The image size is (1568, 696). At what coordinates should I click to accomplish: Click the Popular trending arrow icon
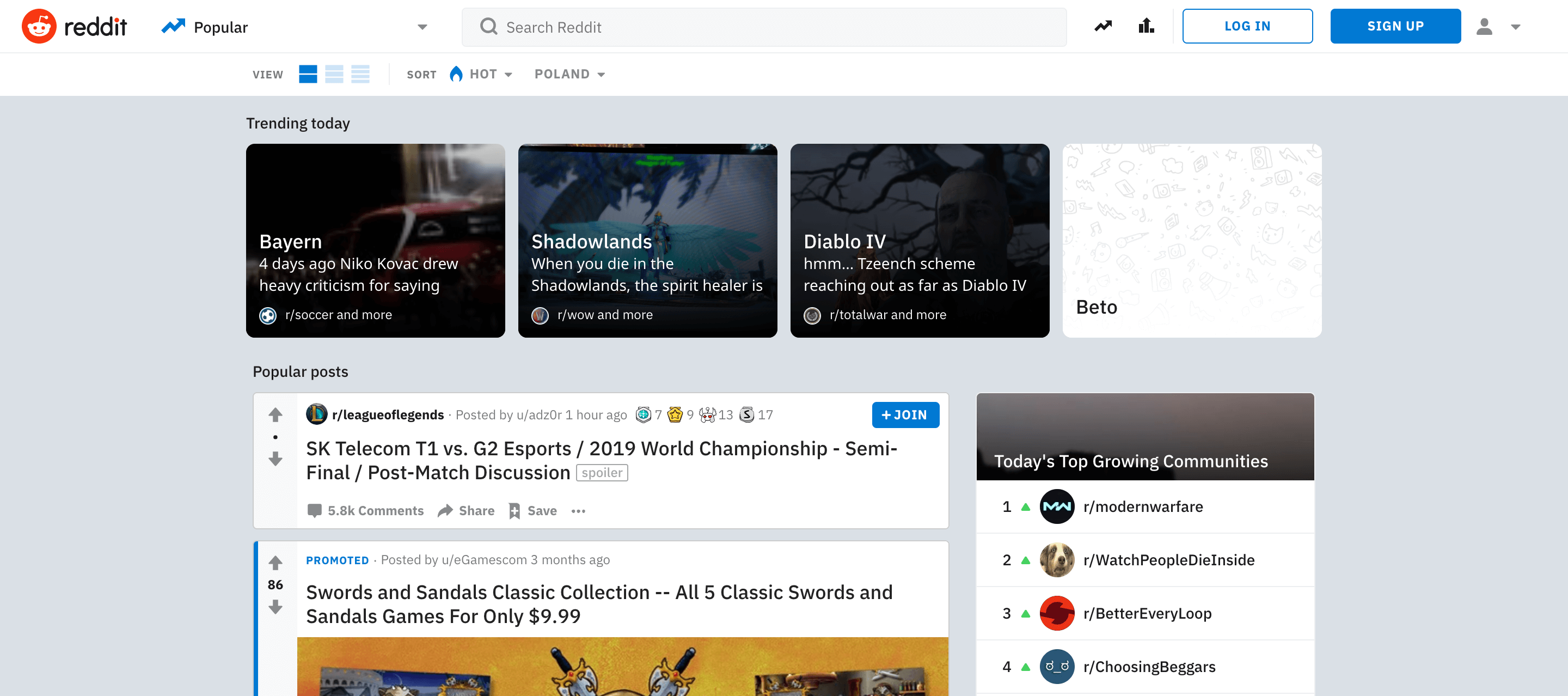tap(173, 27)
